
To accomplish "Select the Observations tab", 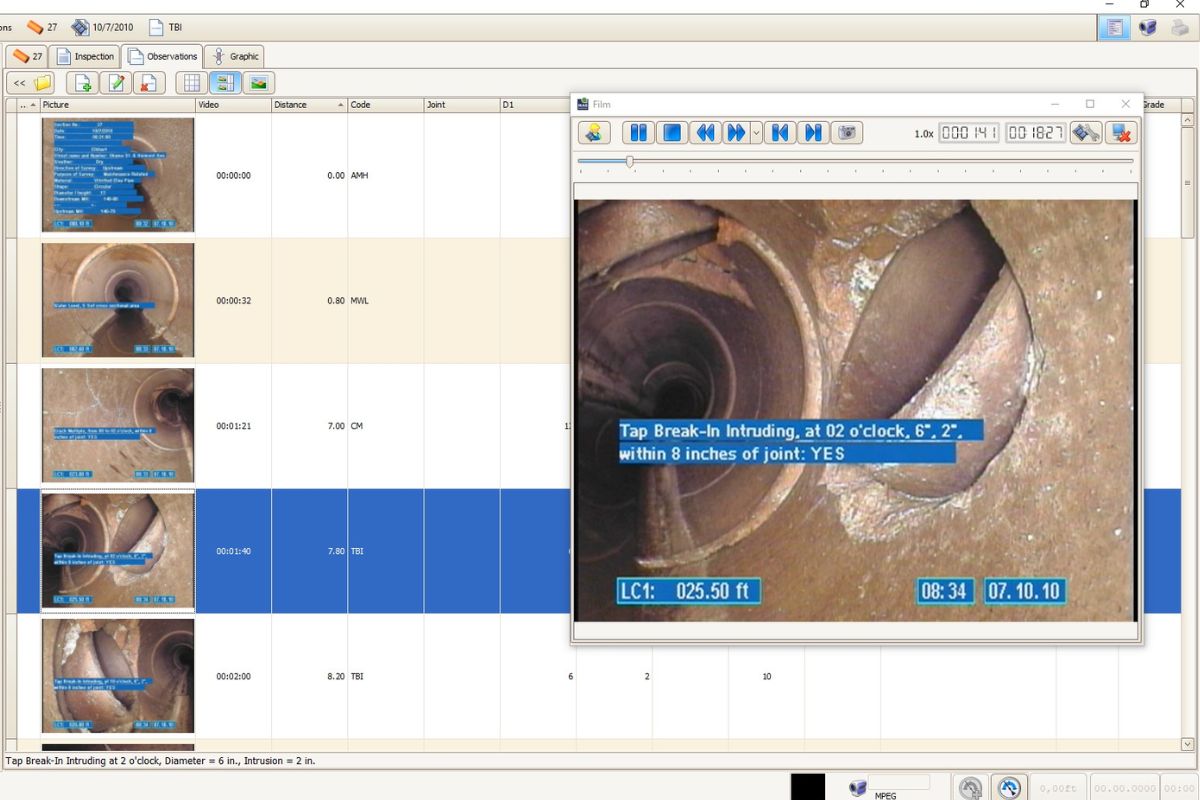I will pos(162,57).
